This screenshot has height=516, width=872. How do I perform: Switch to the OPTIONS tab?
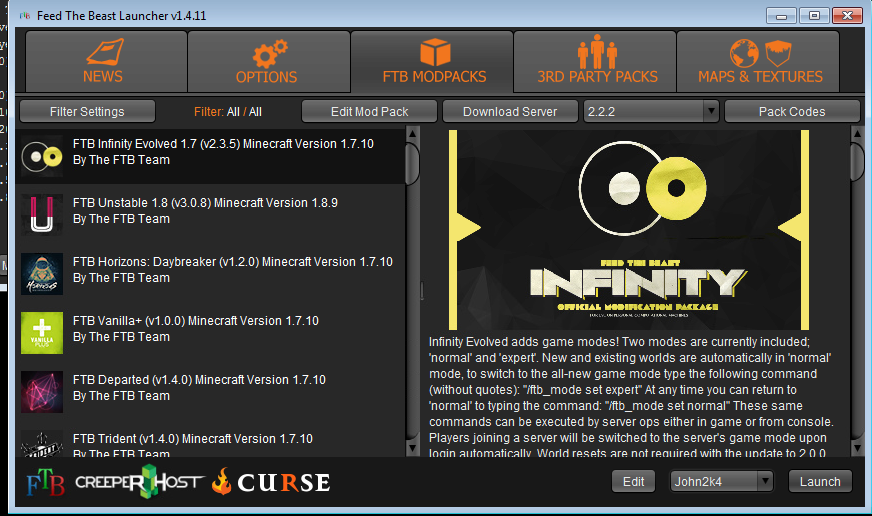269,61
